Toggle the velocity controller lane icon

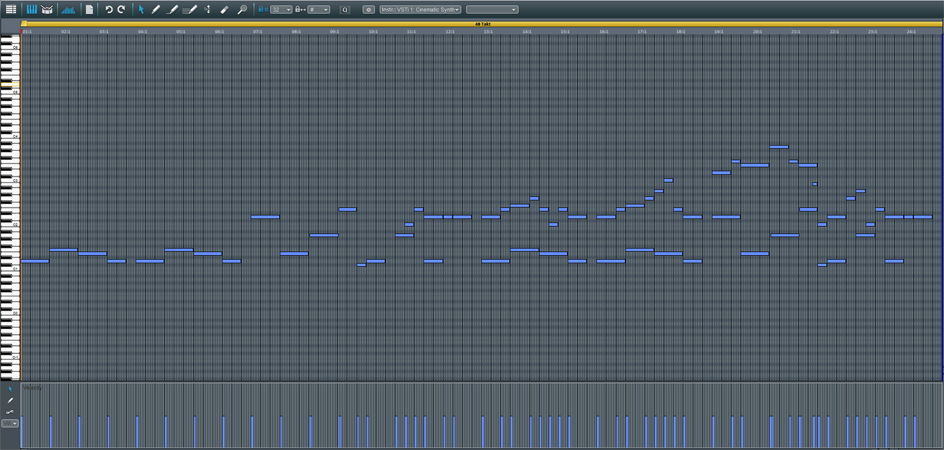pos(69,10)
